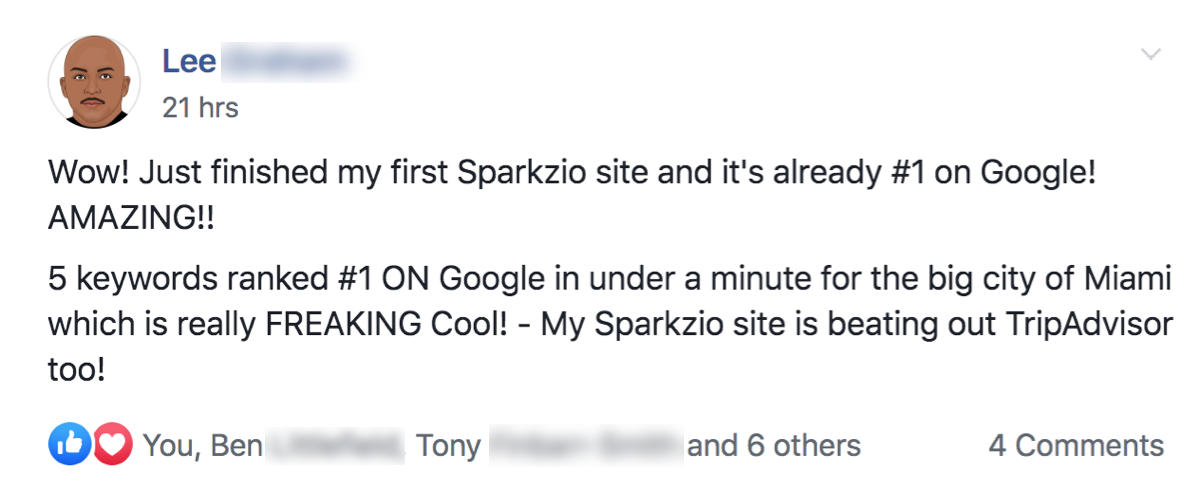
Task: Open Ben's profile from reactions list
Action: pyautogui.click(x=236, y=445)
